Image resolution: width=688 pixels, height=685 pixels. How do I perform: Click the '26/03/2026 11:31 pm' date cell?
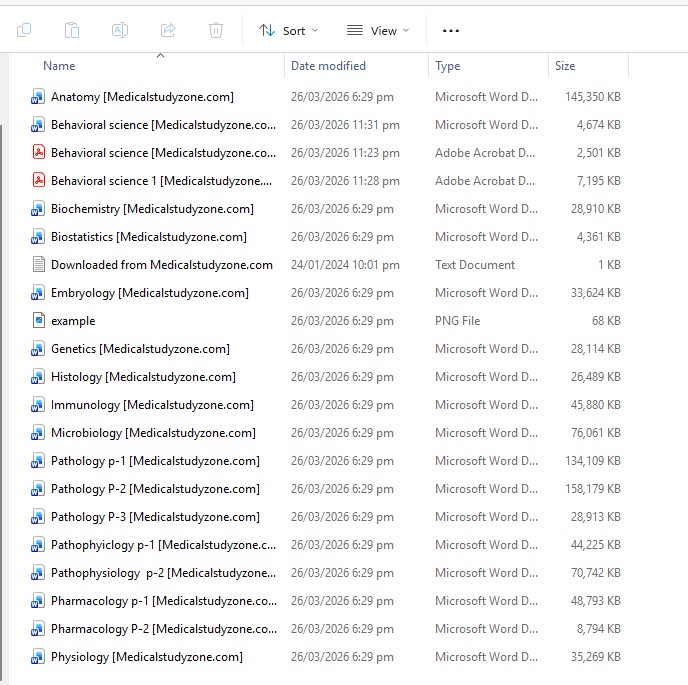345,125
